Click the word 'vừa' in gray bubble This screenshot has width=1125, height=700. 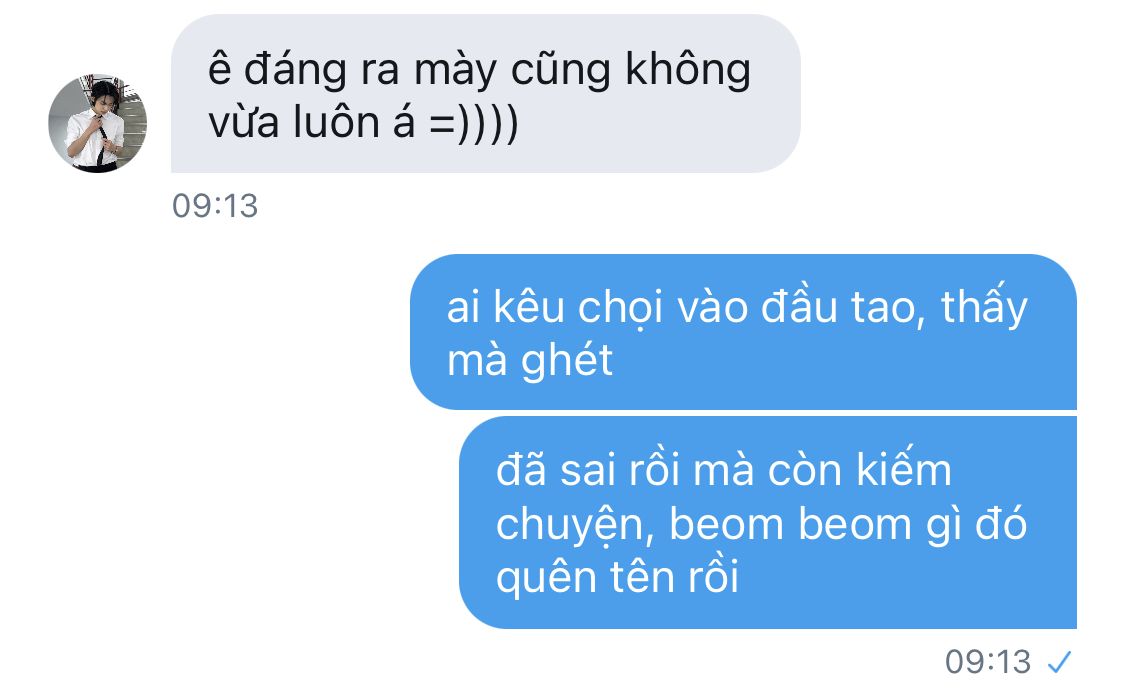click(243, 122)
